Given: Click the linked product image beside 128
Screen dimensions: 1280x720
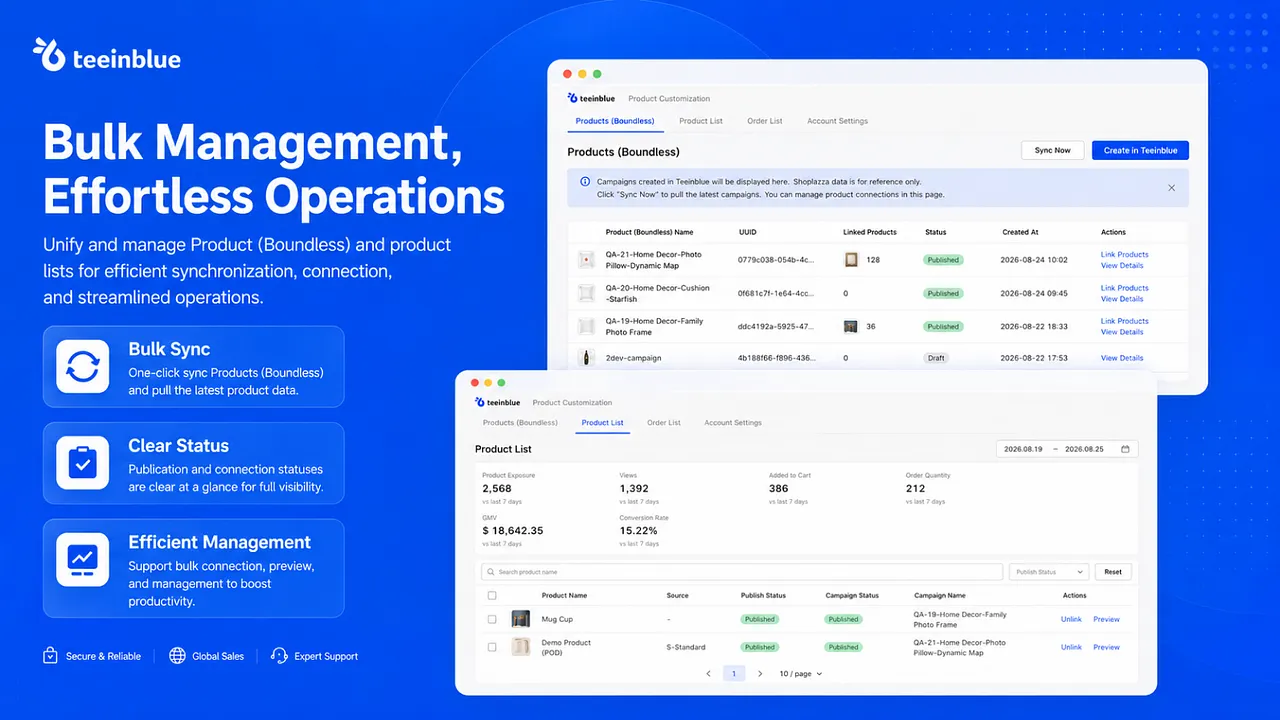Looking at the screenshot, I should pos(851,260).
